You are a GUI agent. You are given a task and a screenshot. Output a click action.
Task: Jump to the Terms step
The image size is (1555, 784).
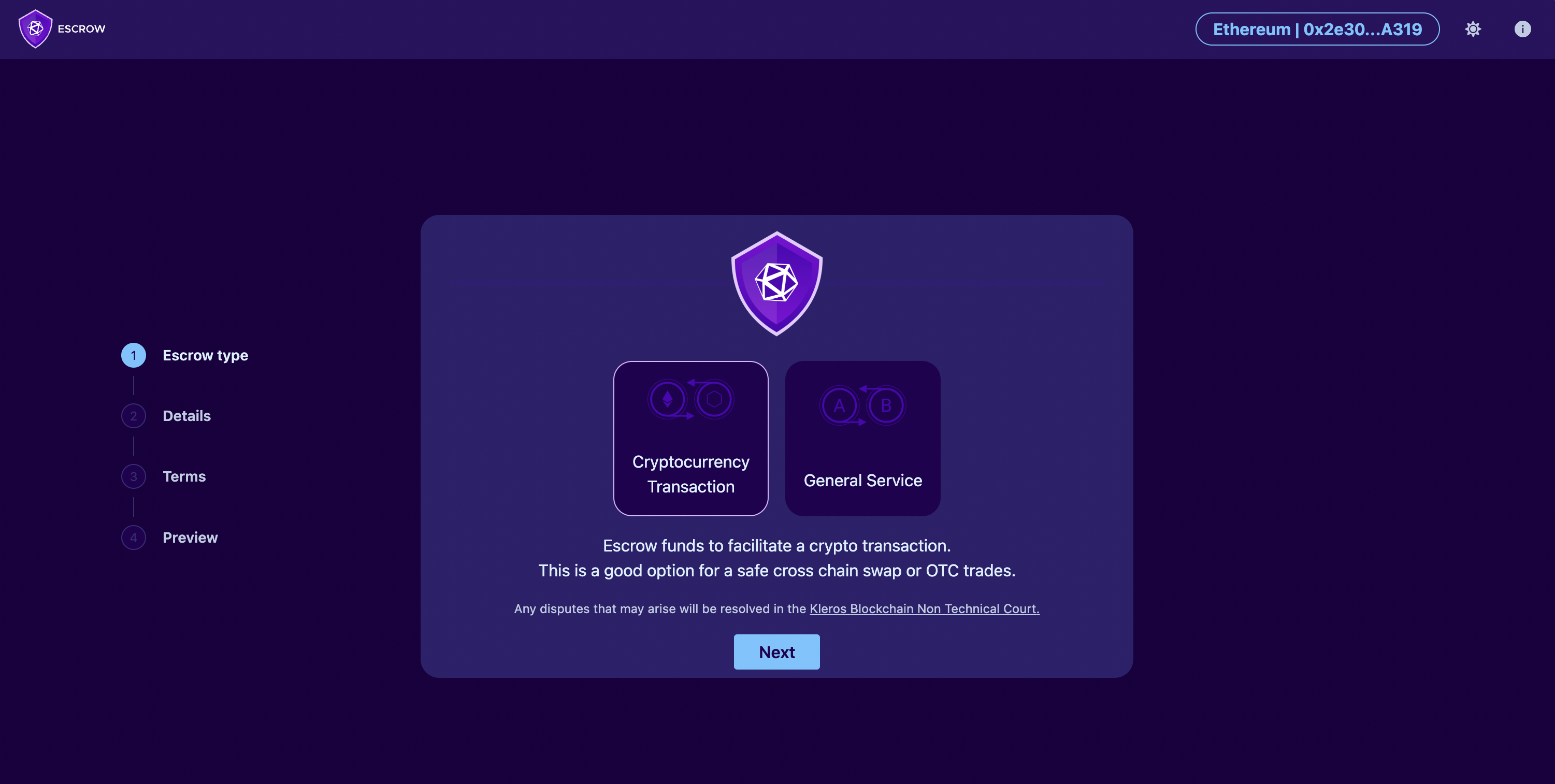point(184,477)
